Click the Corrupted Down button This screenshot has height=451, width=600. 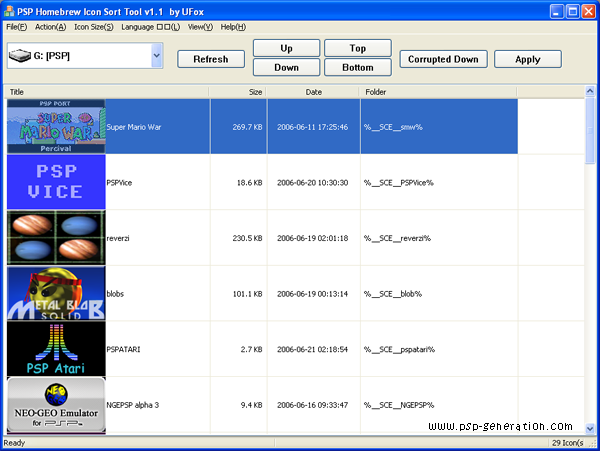pyautogui.click(x=443, y=59)
